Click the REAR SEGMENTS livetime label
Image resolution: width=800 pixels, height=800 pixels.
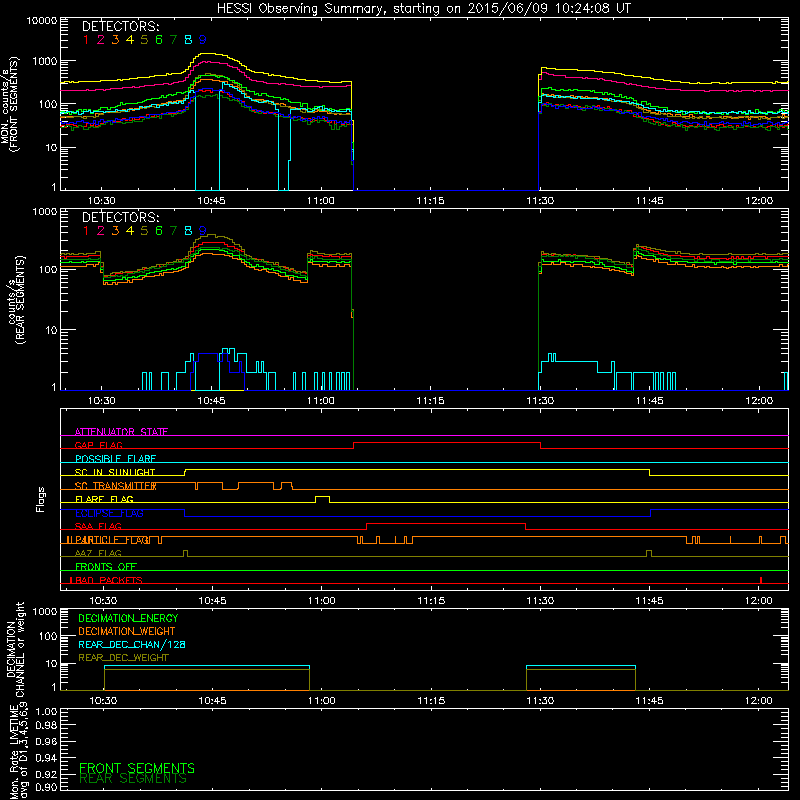coord(133,779)
